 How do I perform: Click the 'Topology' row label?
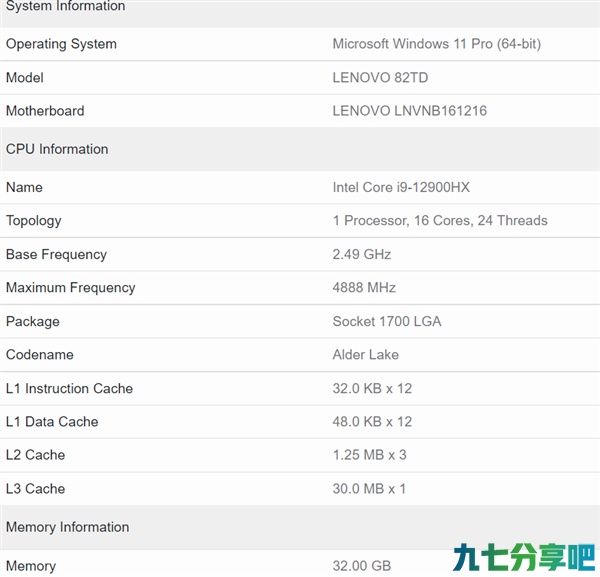click(x=34, y=221)
